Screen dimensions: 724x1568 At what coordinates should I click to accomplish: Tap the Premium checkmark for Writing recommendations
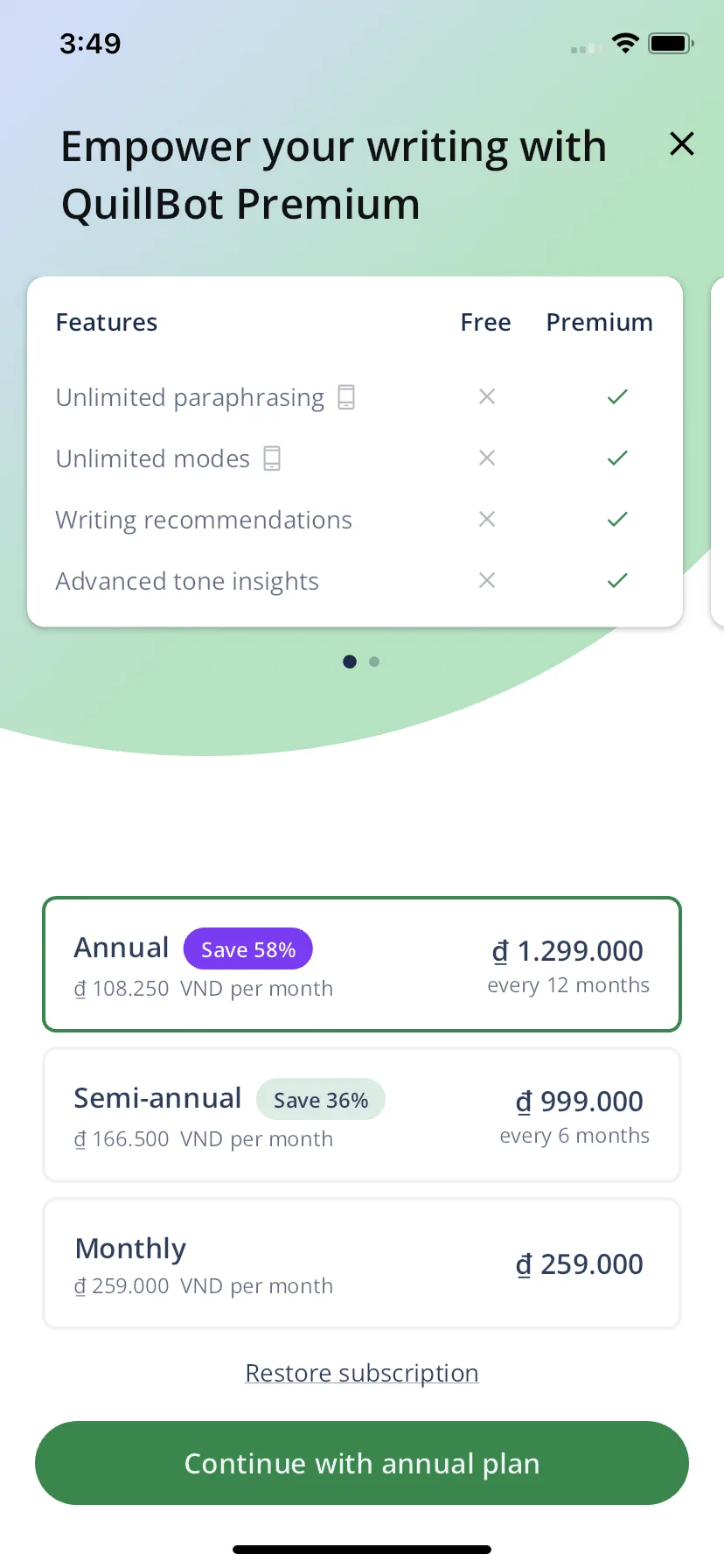coord(617,520)
